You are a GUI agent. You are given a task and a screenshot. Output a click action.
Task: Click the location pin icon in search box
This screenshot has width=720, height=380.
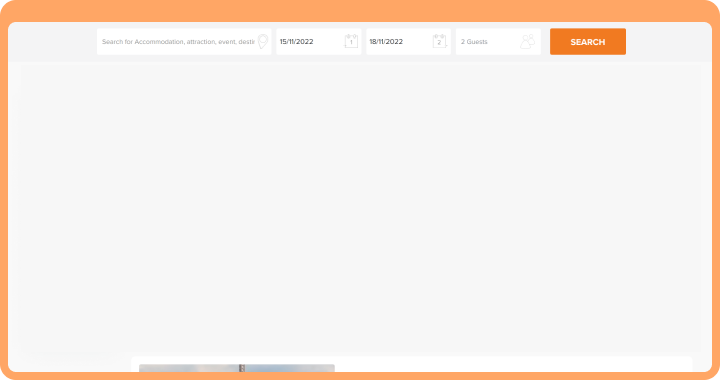pos(263,41)
